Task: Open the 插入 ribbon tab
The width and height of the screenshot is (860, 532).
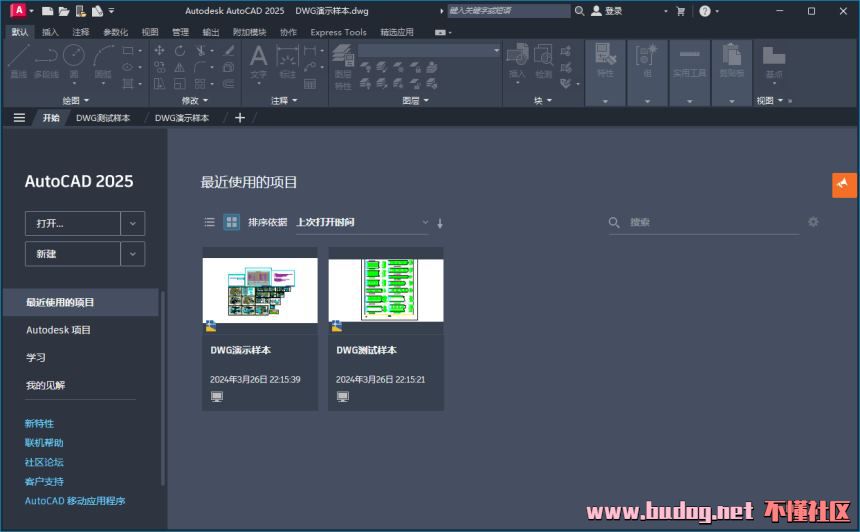Action: (50, 32)
